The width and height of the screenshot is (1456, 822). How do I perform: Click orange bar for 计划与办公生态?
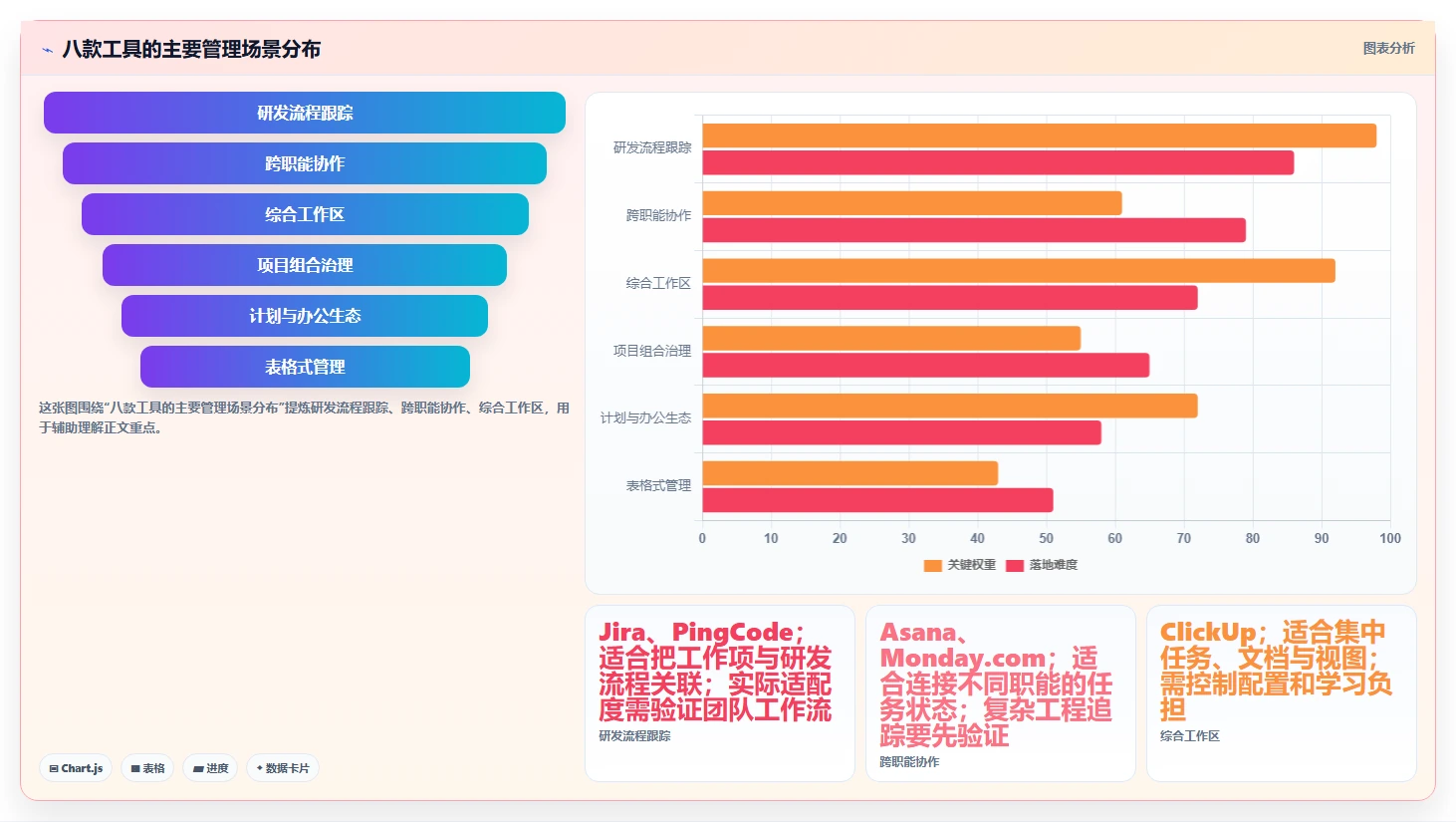pyautogui.click(x=950, y=406)
